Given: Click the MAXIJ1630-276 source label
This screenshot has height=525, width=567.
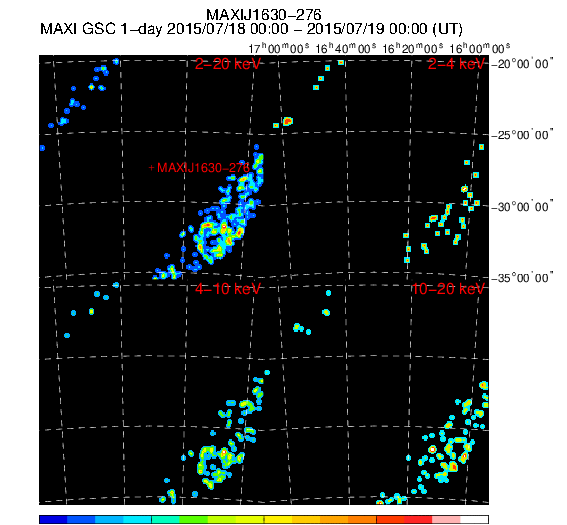Looking at the screenshot, I should (x=203, y=168).
